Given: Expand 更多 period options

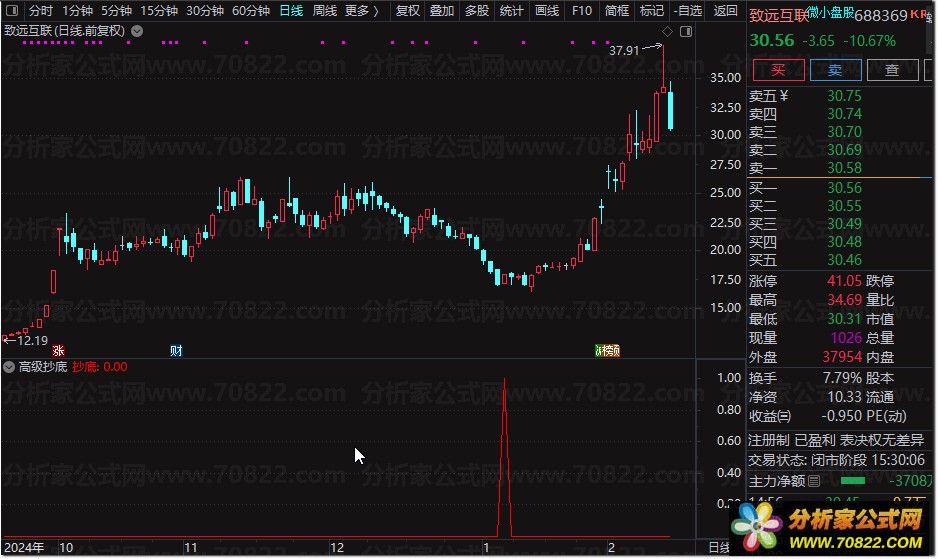Looking at the screenshot, I should pyautogui.click(x=362, y=11).
